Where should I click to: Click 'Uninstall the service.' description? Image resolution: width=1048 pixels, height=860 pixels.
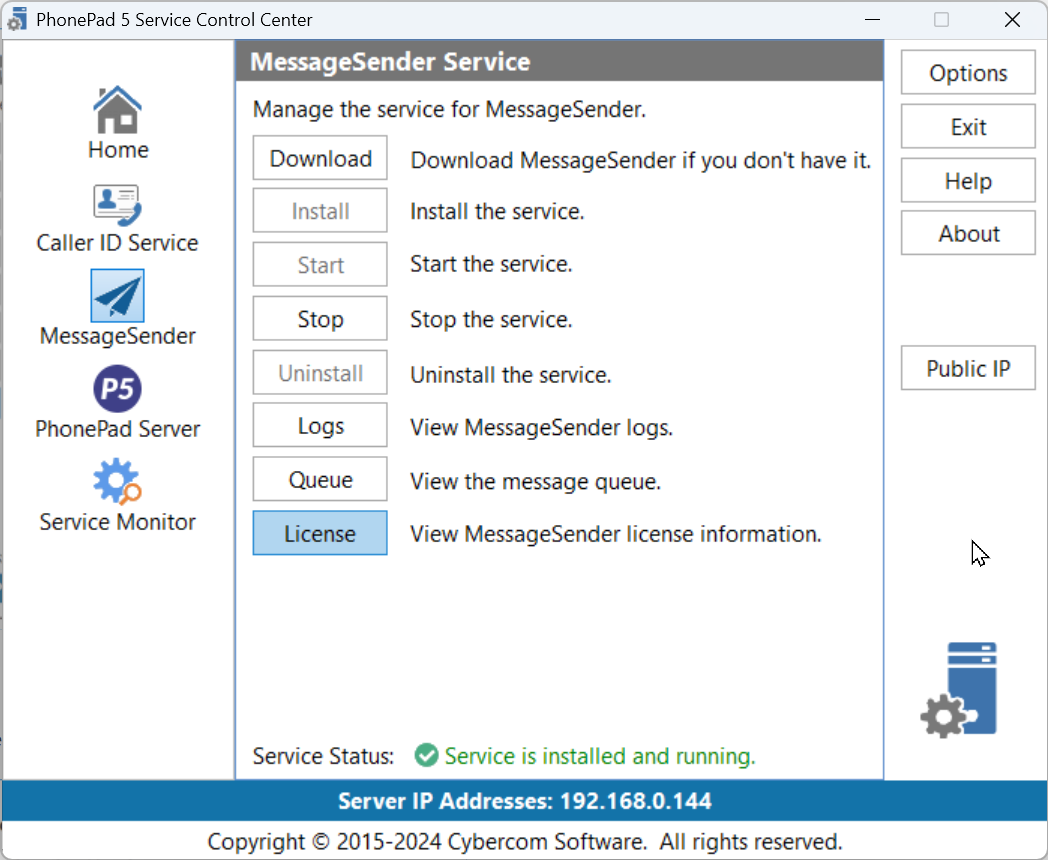pyautogui.click(x=511, y=375)
